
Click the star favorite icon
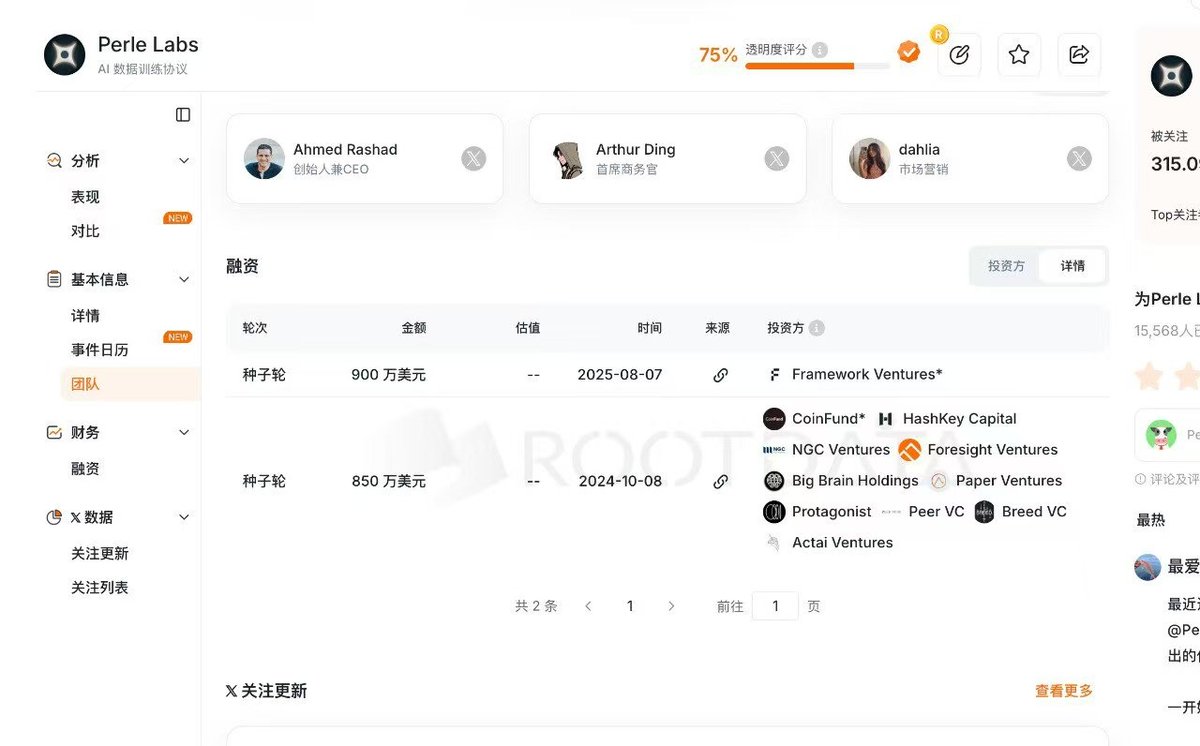pyautogui.click(x=1019, y=55)
